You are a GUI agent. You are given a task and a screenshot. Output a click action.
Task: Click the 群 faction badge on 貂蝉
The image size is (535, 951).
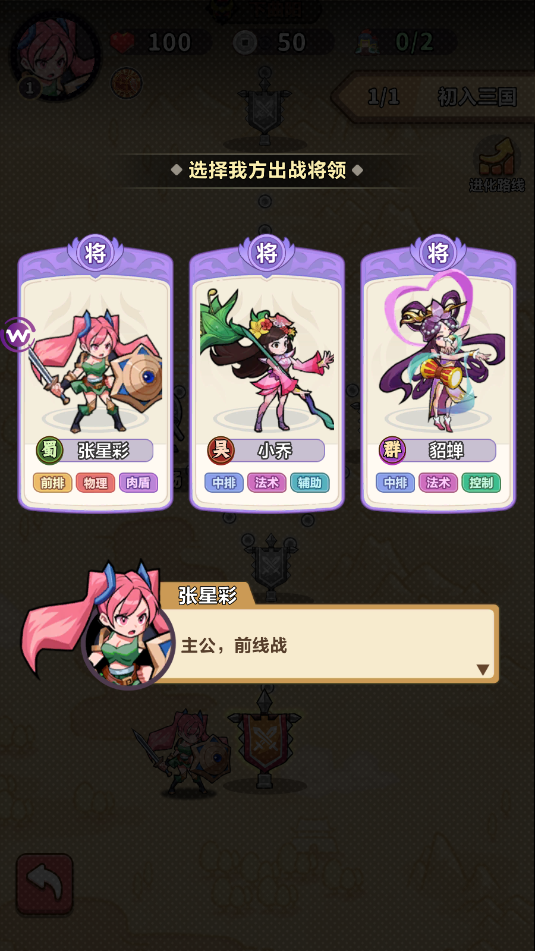[x=392, y=451]
